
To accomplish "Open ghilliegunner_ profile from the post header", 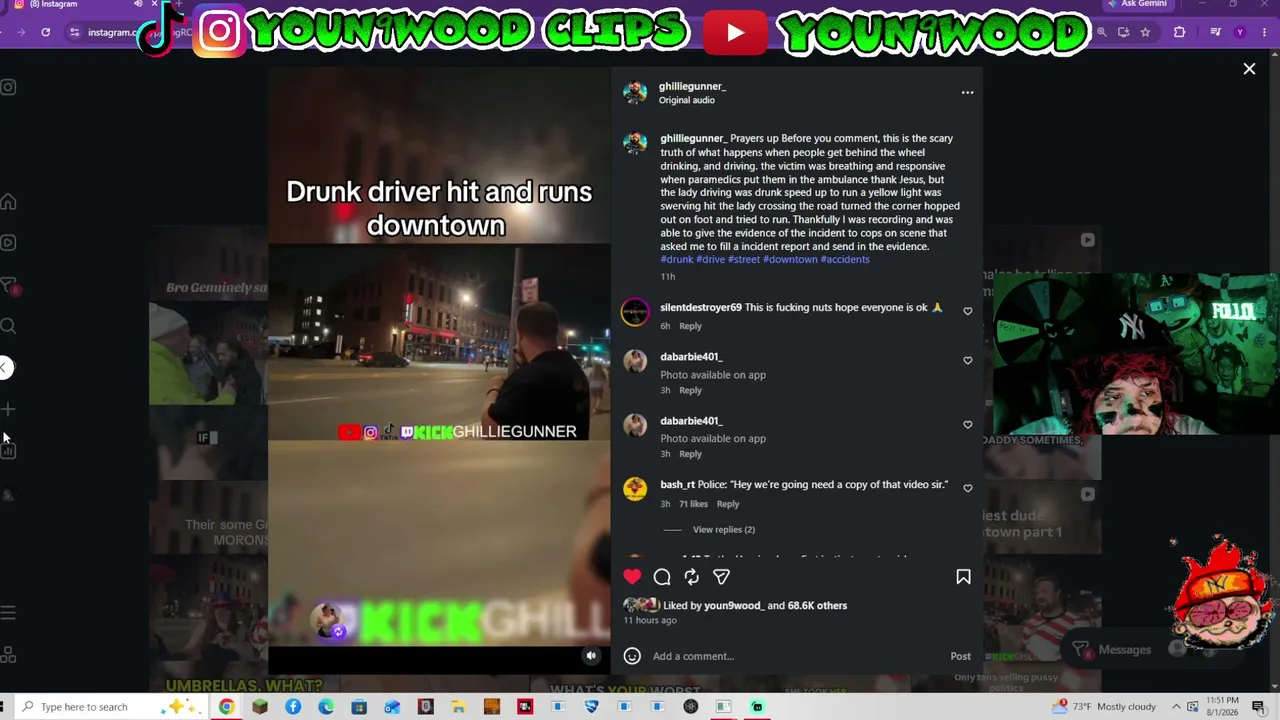I will pyautogui.click(x=692, y=87).
